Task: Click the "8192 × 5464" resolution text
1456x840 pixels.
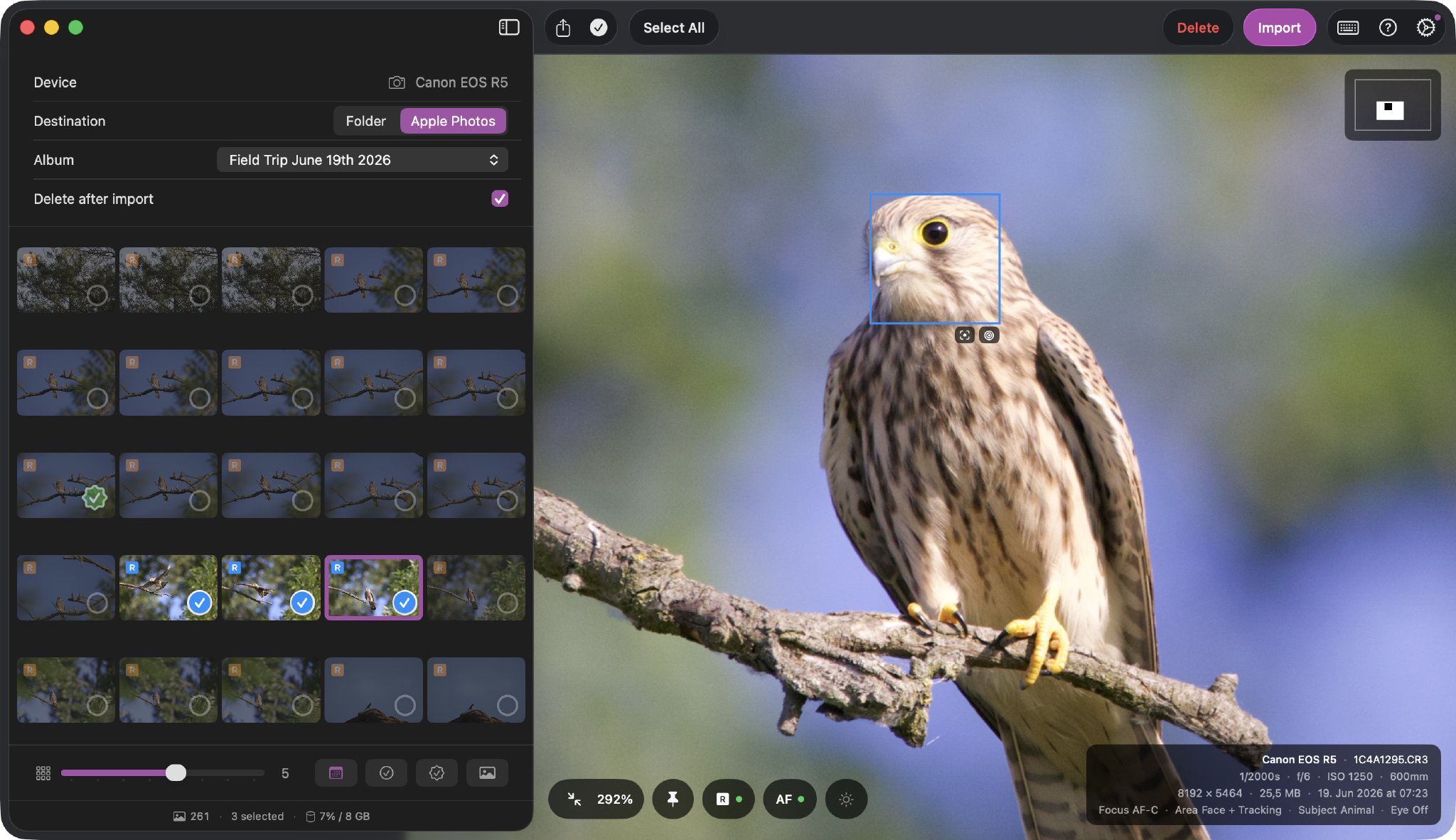Action: click(1209, 793)
